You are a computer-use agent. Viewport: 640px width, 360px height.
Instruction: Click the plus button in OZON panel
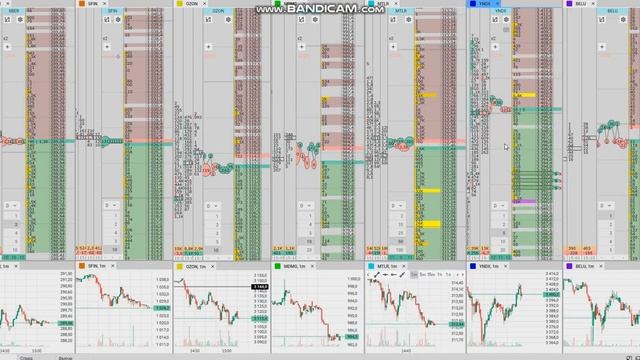(x=209, y=47)
